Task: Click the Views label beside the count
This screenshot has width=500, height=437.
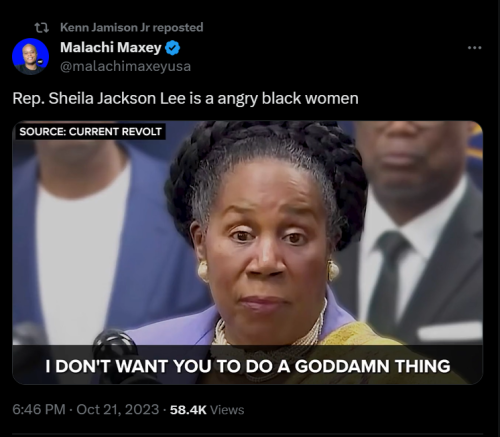Action: click(x=227, y=410)
